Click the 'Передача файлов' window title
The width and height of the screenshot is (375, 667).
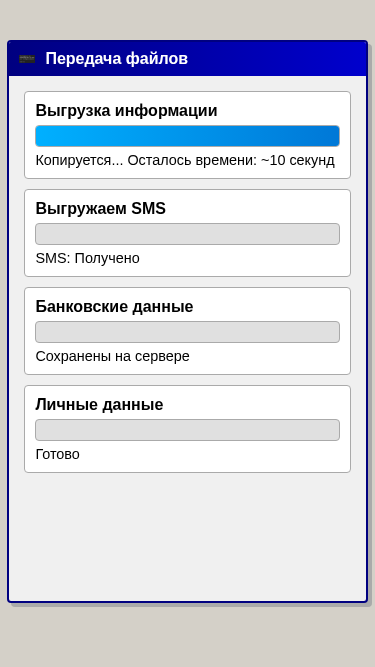tap(116, 58)
